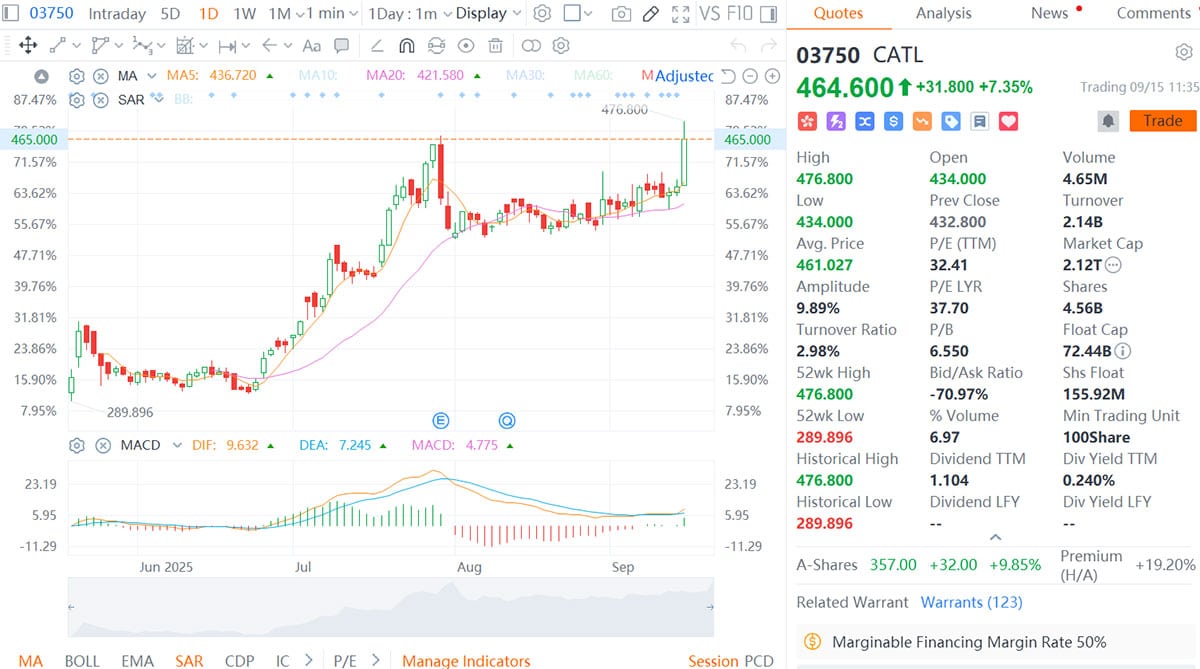
Task: Open chart settings gear
Action: coord(542,14)
